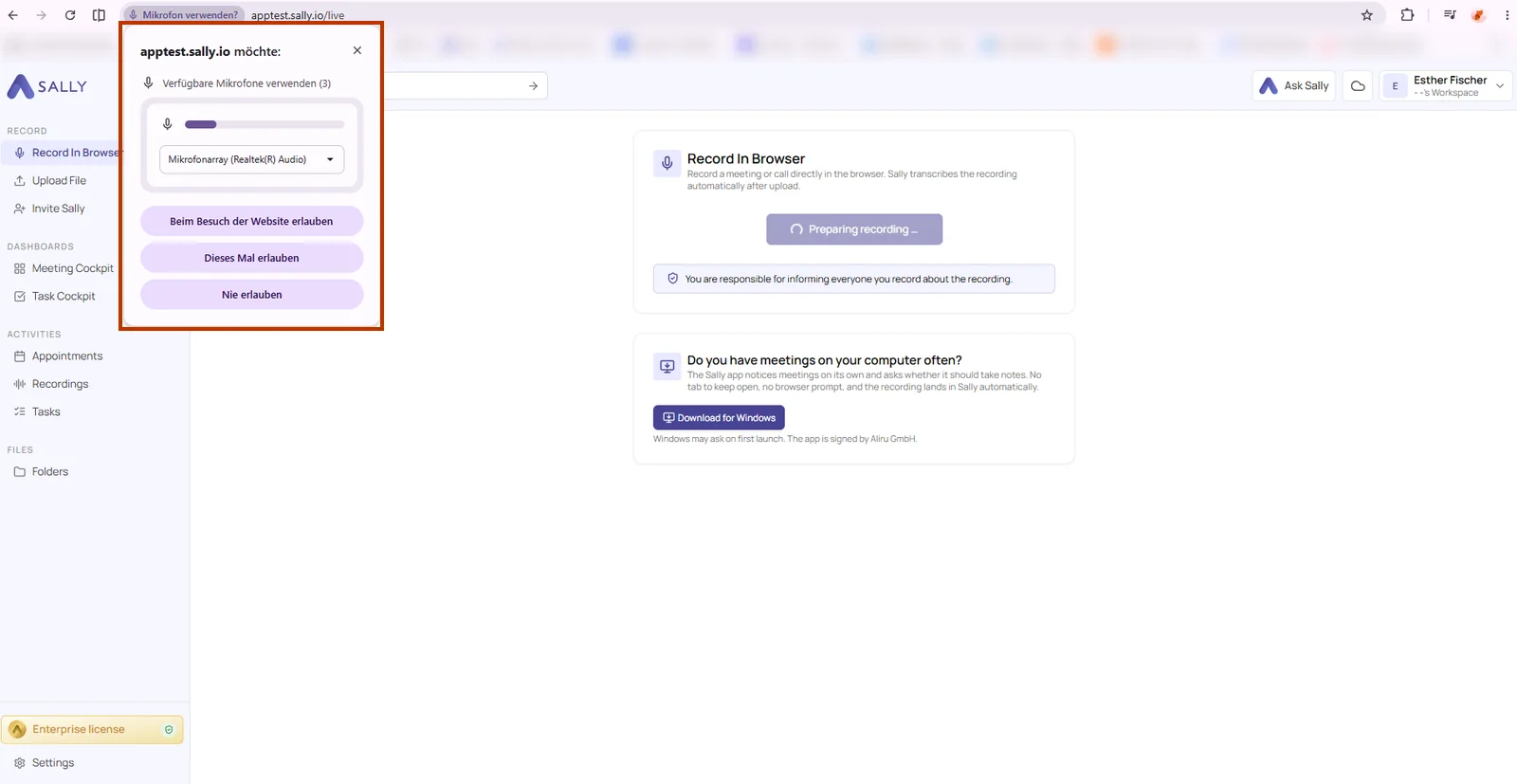Image resolution: width=1517 pixels, height=784 pixels.
Task: Open the browser extensions puzzle icon
Action: pos(1407,15)
